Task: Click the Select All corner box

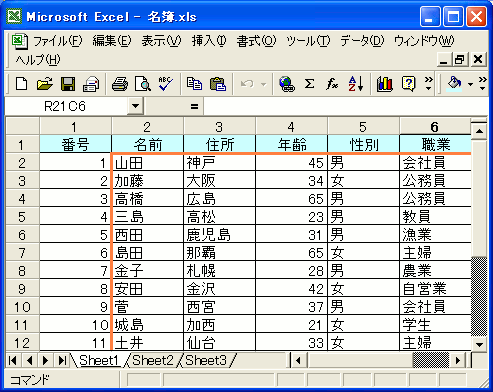Action: (x=22, y=126)
